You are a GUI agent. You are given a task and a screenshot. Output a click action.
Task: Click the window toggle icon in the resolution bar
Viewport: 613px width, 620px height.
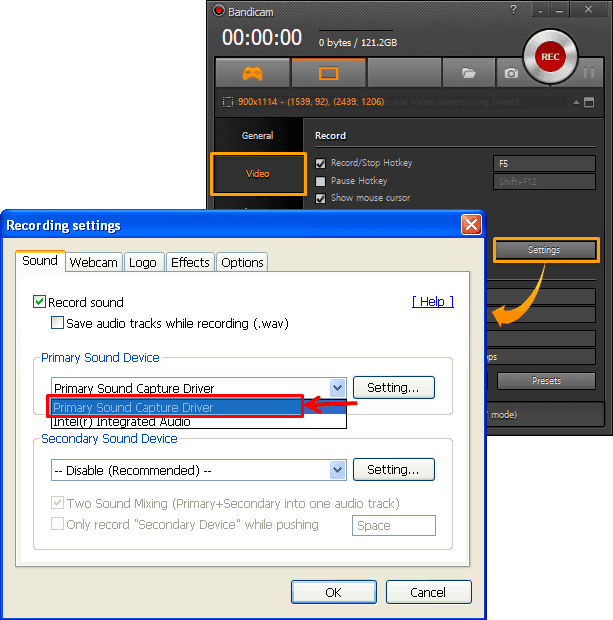(x=589, y=102)
